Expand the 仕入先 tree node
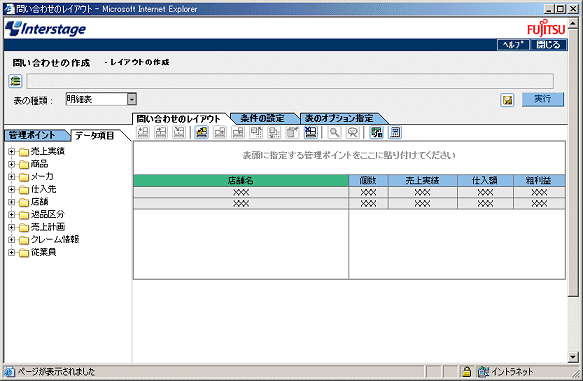 (x=12, y=189)
